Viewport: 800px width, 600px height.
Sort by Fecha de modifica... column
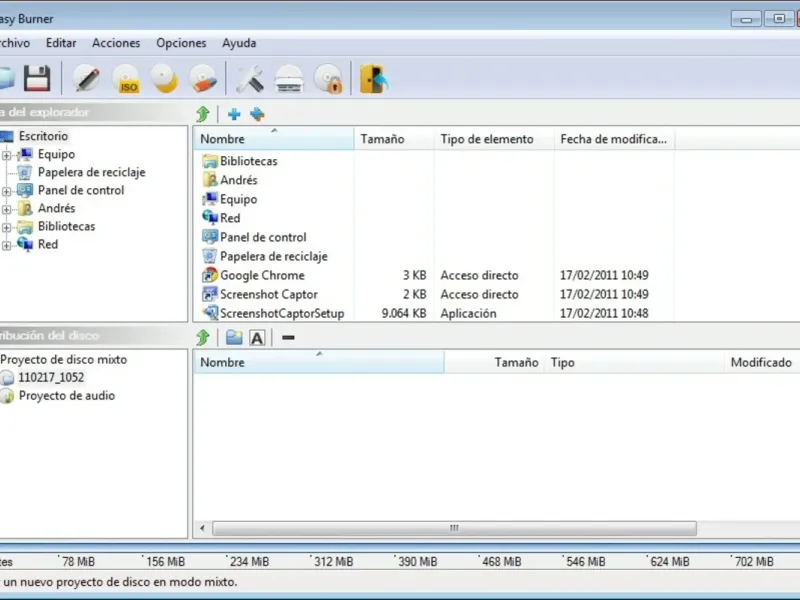click(x=614, y=139)
